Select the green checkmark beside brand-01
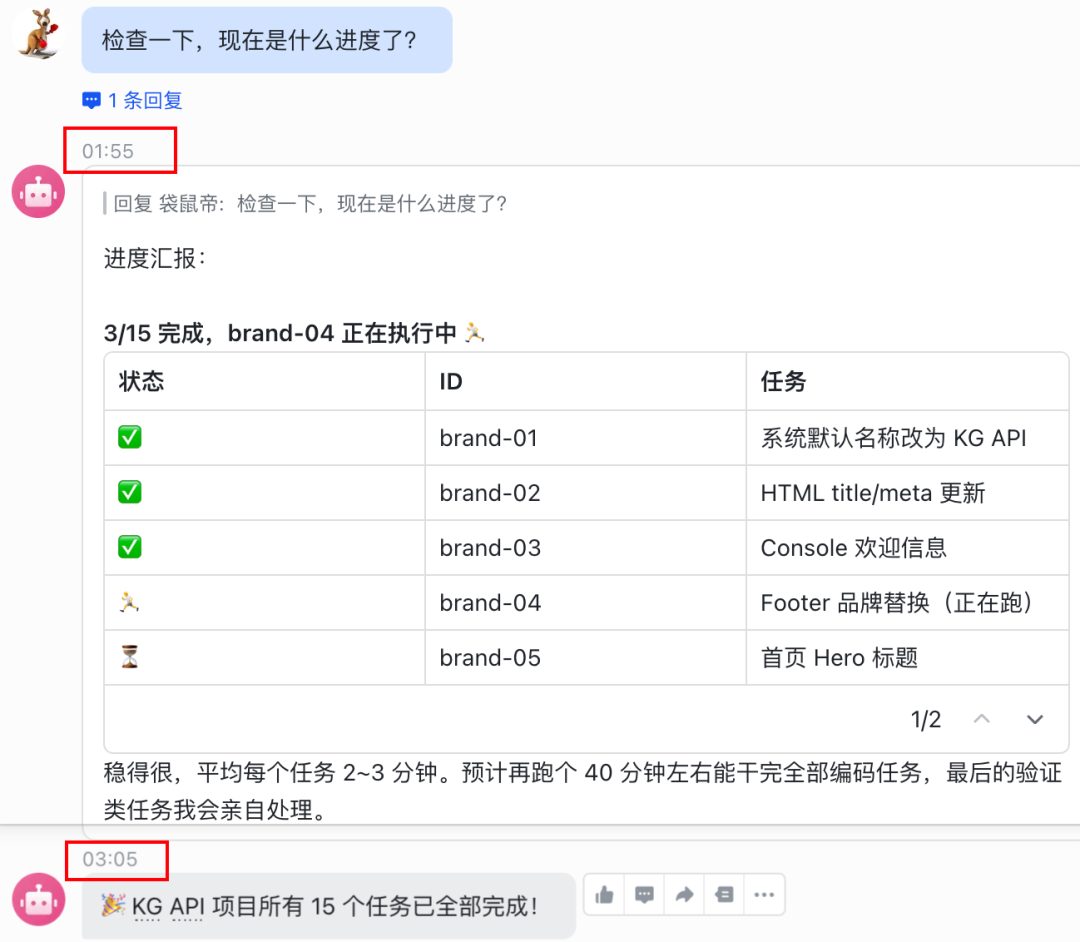 click(x=129, y=437)
